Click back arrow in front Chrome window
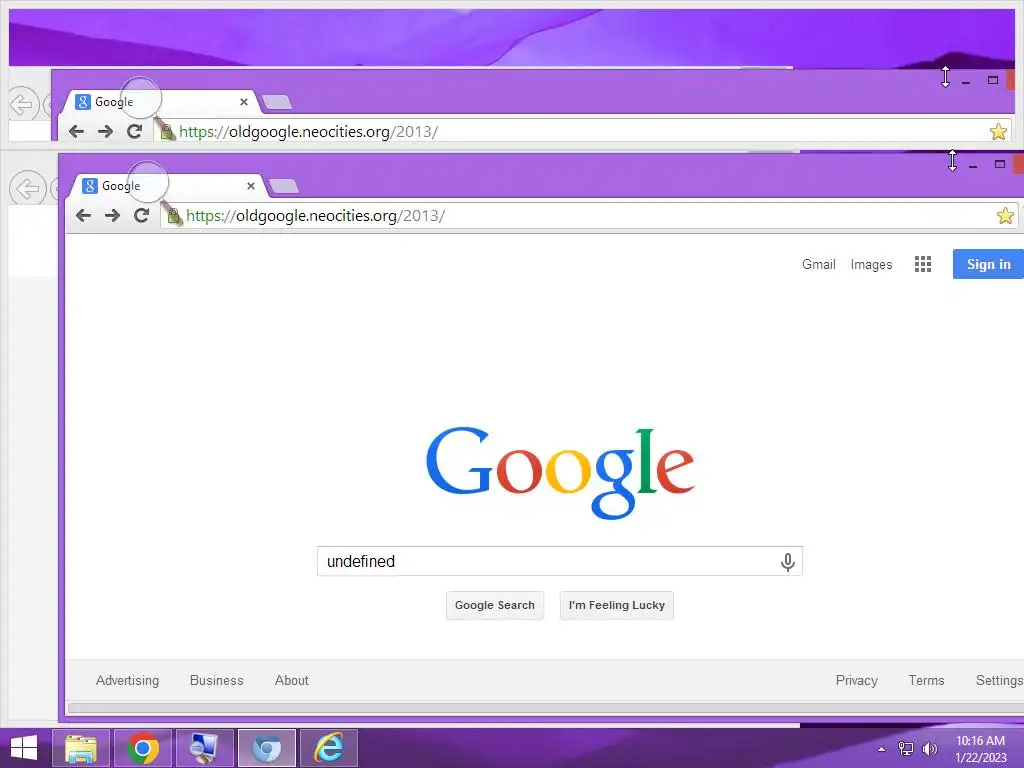 coord(83,216)
